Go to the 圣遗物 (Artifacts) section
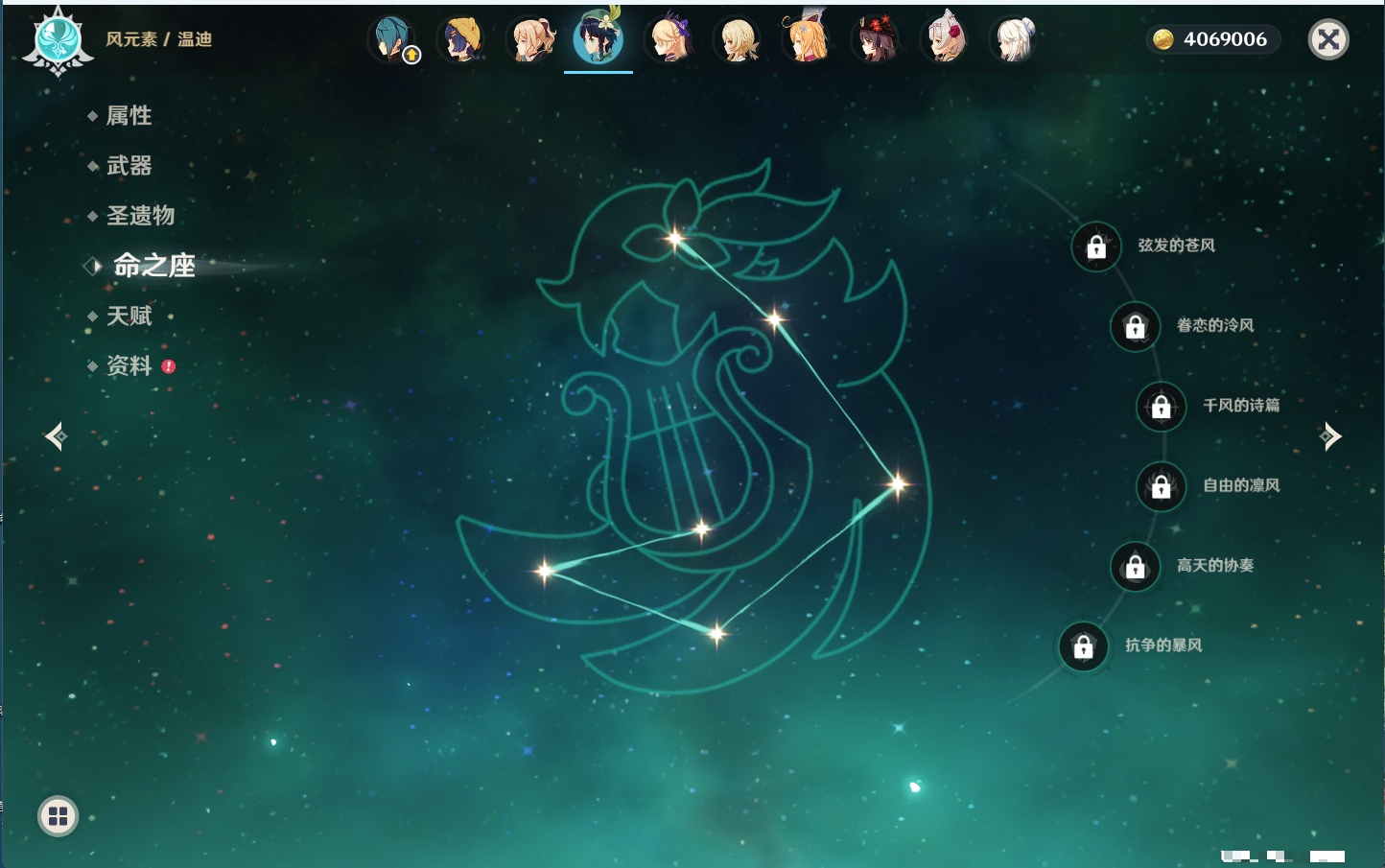 click(x=140, y=216)
